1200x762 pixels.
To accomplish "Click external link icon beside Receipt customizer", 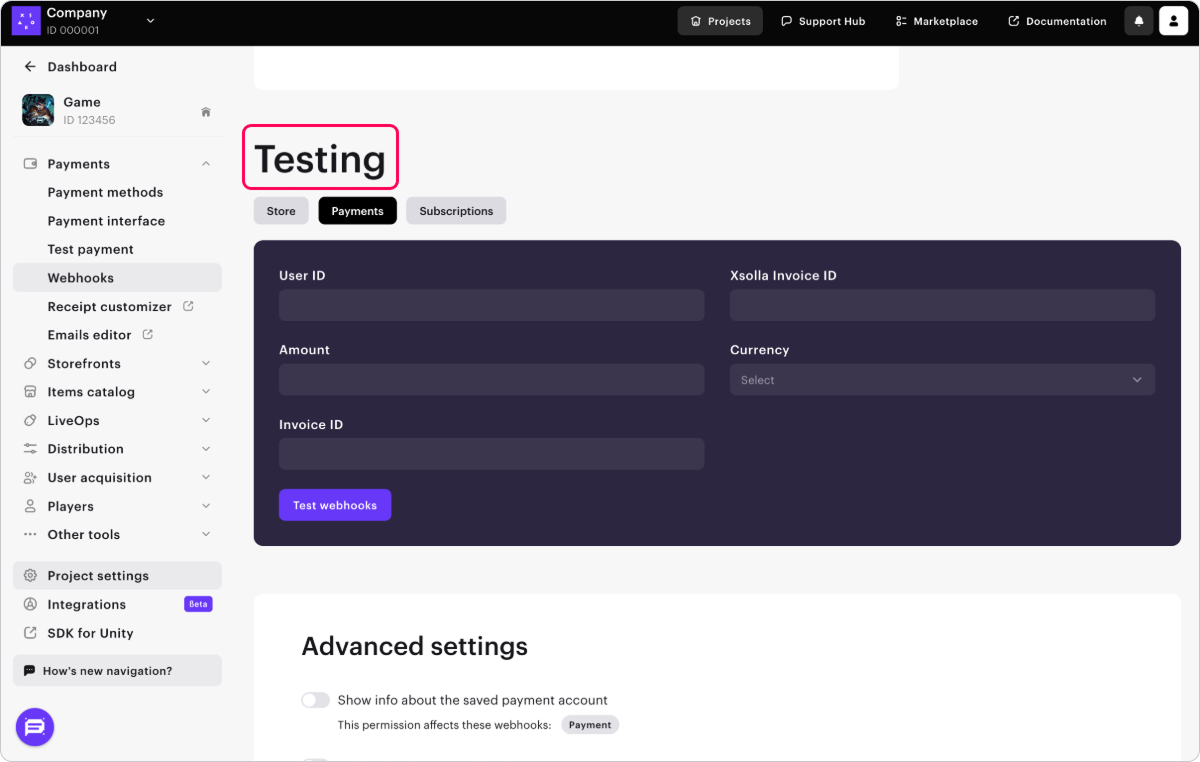I will (x=188, y=306).
